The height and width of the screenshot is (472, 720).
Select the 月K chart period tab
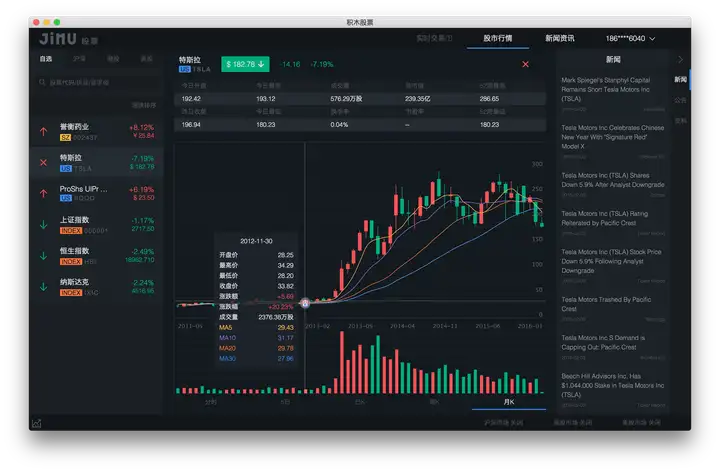(x=509, y=402)
